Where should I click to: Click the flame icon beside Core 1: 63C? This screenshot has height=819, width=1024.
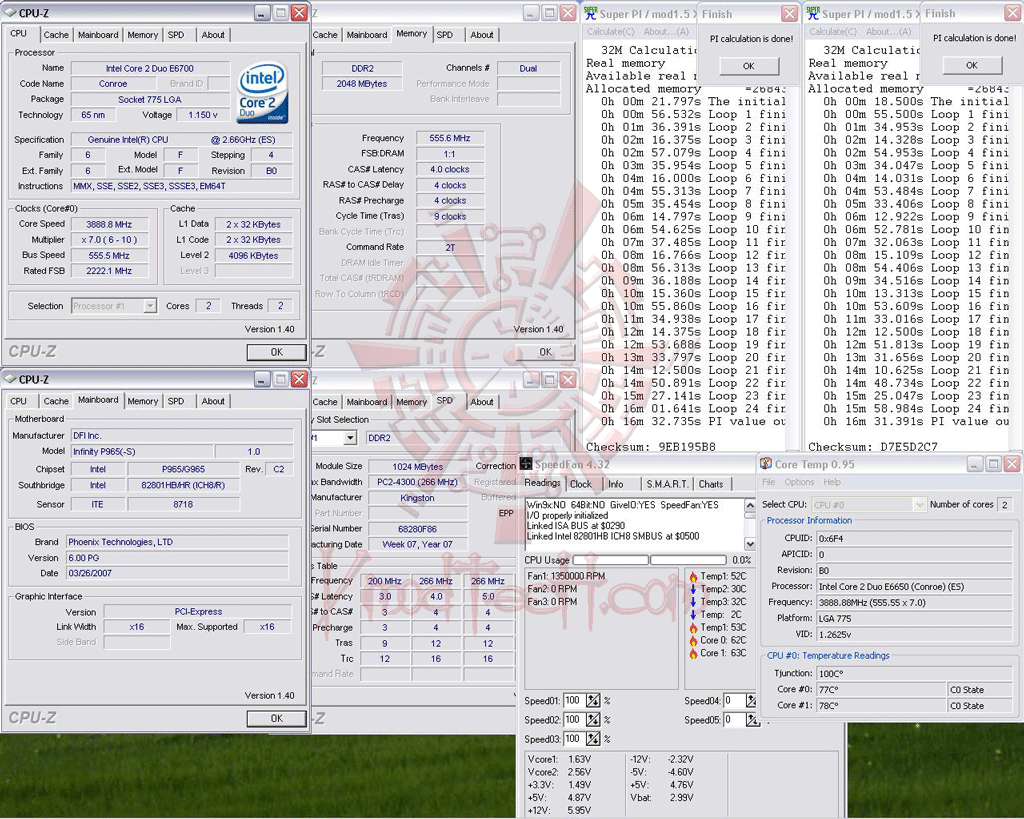693,653
